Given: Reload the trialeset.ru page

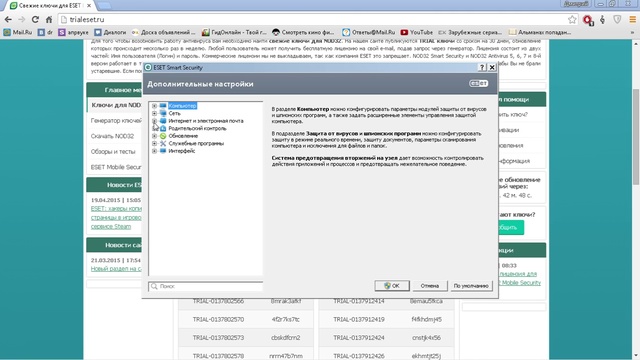Looking at the screenshot, I should pyautogui.click(x=35, y=19).
